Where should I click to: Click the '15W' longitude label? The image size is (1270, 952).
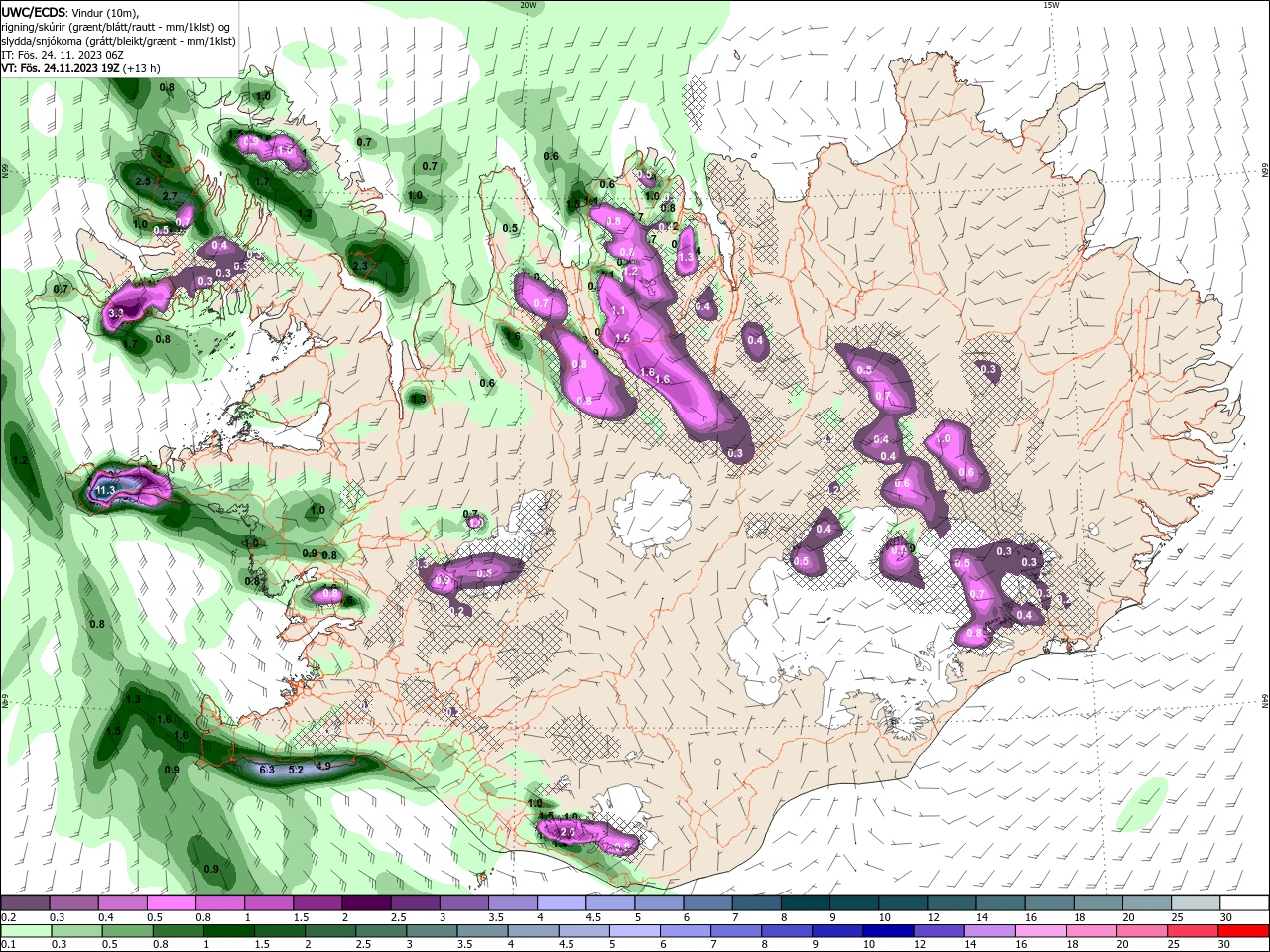coord(1051,5)
